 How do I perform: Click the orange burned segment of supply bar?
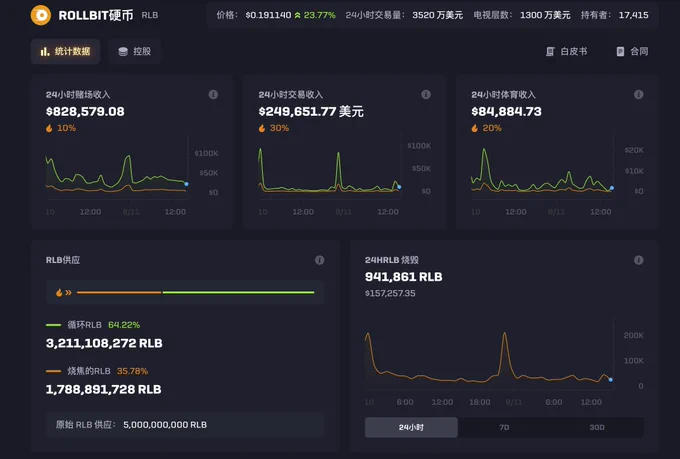tap(119, 292)
